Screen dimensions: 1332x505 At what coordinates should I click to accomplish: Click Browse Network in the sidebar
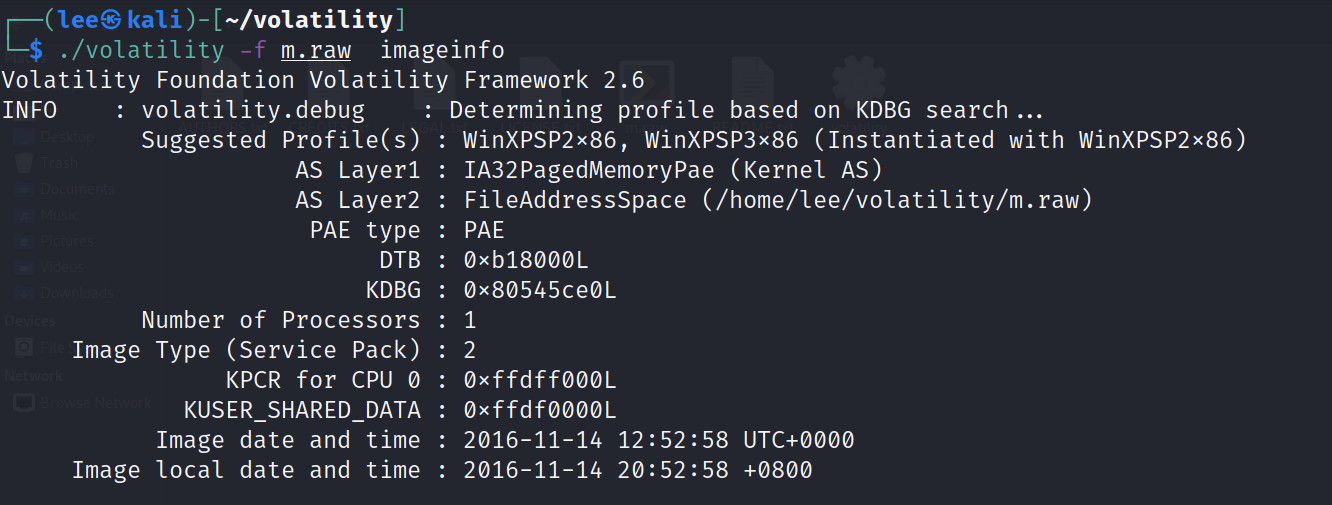(95, 403)
